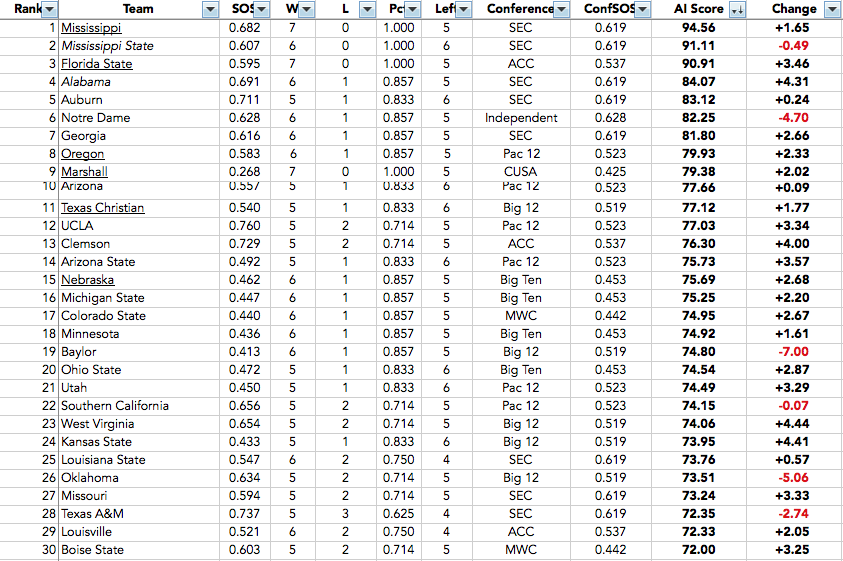Select the Ohio State team cell

click(139, 370)
